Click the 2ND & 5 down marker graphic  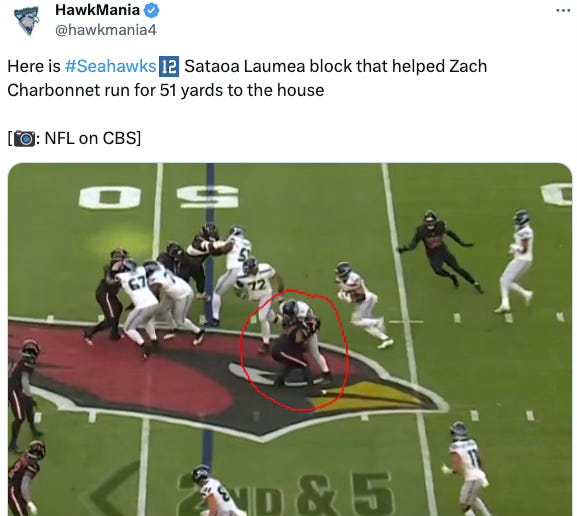point(286,494)
